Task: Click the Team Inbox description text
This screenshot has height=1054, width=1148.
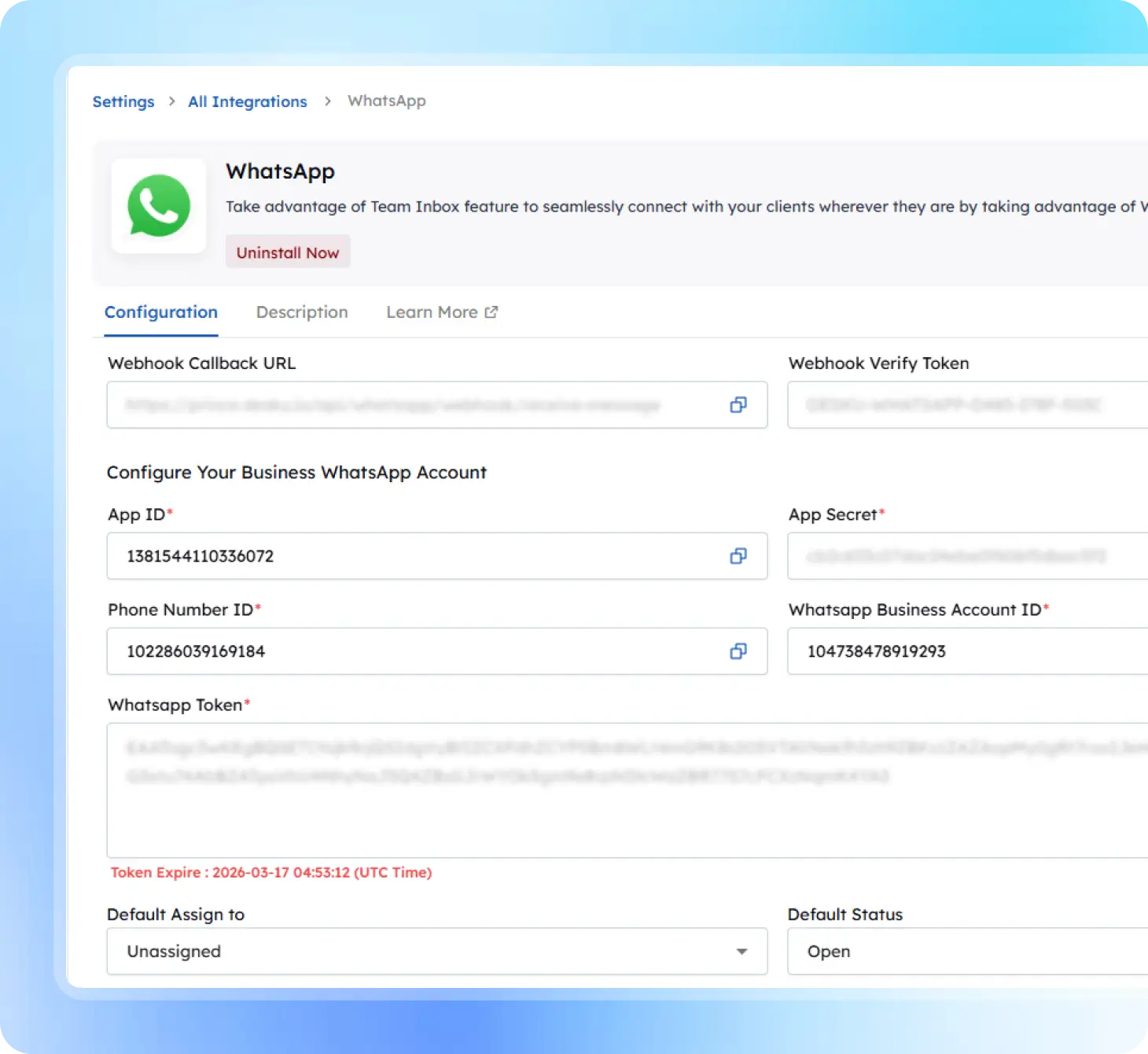Action: 686,207
